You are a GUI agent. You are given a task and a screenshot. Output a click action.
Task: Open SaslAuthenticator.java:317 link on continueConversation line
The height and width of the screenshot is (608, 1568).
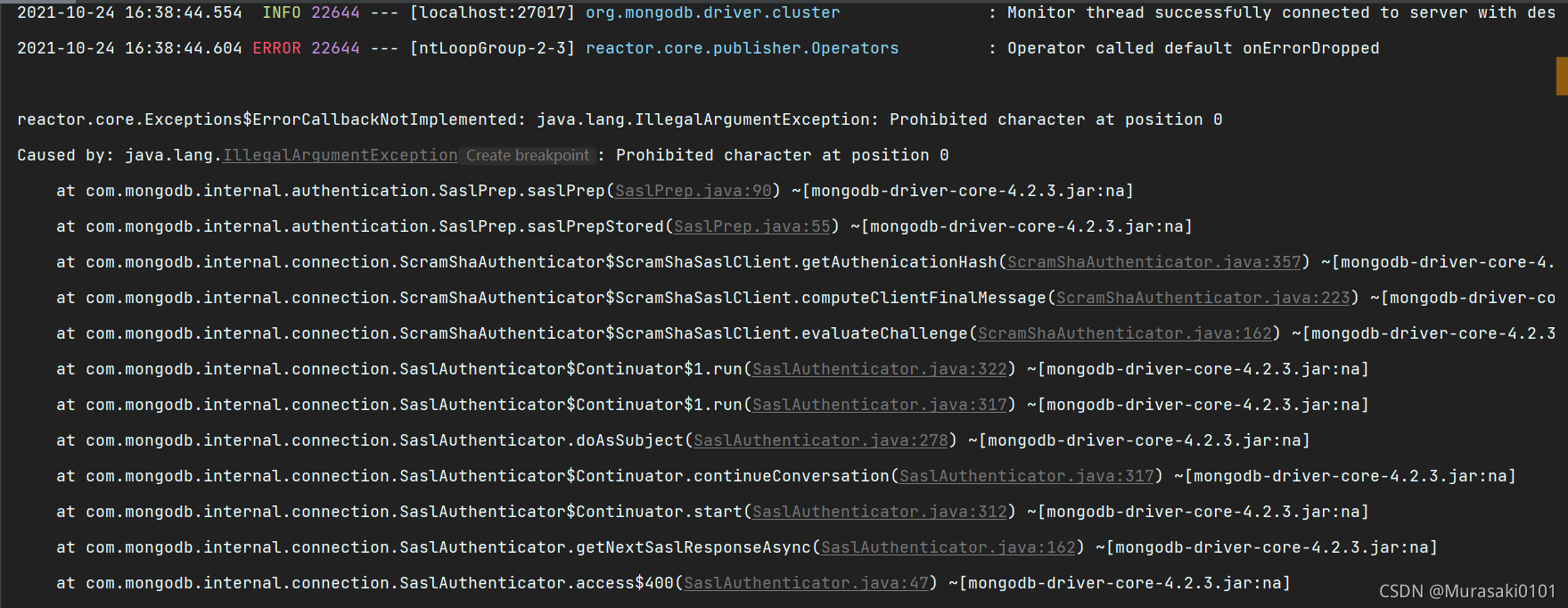1027,476
